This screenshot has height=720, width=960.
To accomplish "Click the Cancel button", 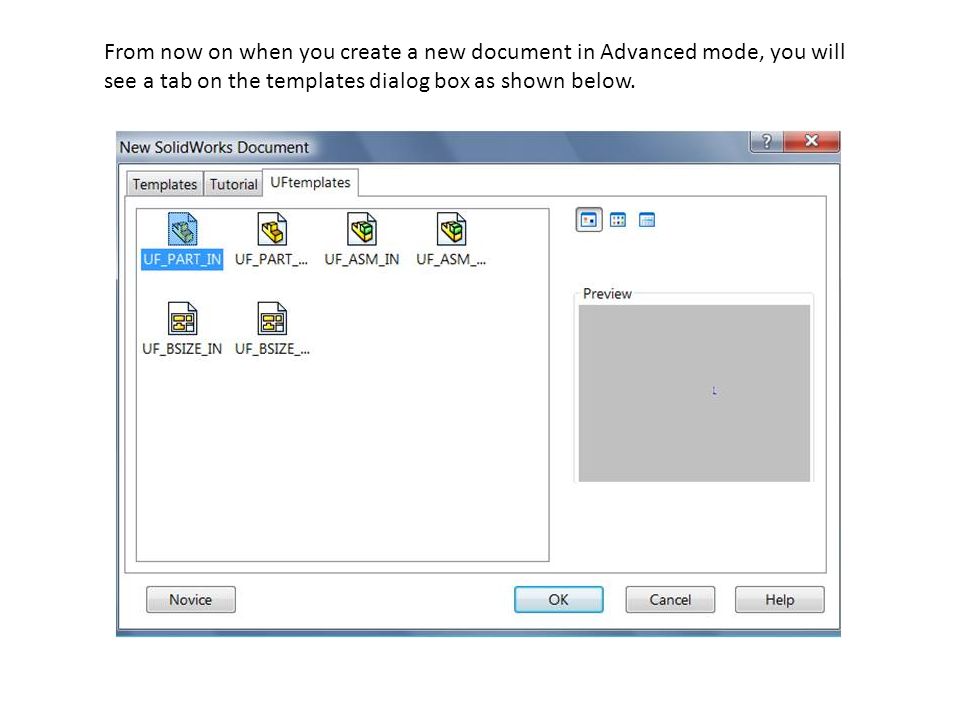I will click(670, 599).
